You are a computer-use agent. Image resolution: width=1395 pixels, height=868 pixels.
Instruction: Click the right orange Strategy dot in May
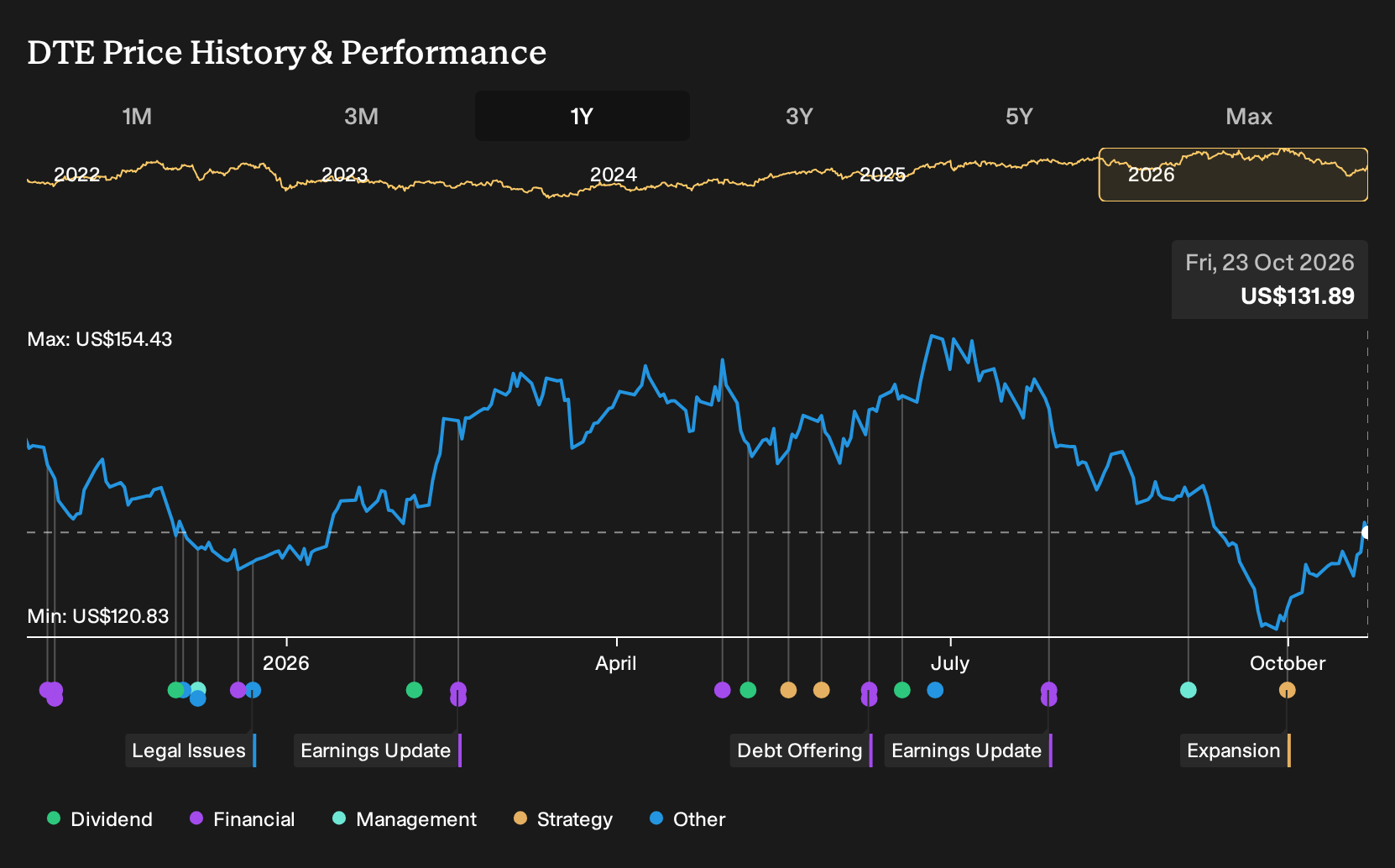coord(821,690)
